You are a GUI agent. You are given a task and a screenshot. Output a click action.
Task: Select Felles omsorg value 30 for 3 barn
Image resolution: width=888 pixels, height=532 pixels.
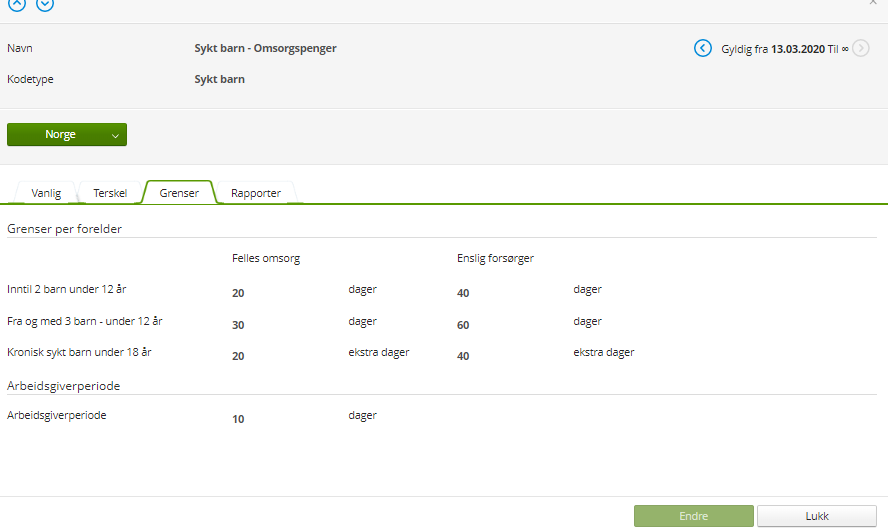238,325
